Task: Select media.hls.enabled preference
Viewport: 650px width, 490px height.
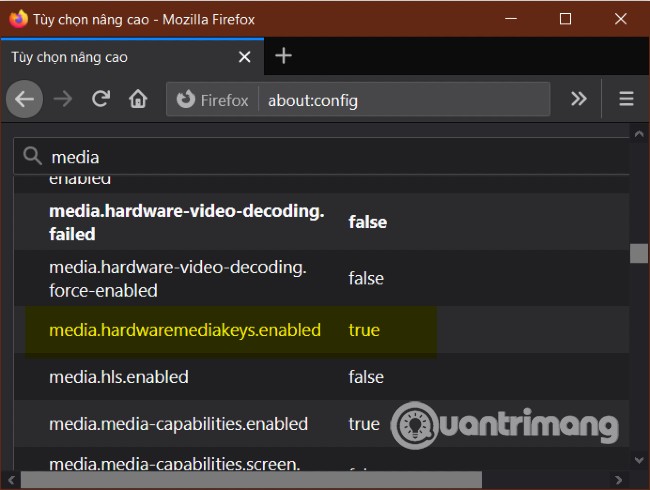Action: (x=119, y=377)
